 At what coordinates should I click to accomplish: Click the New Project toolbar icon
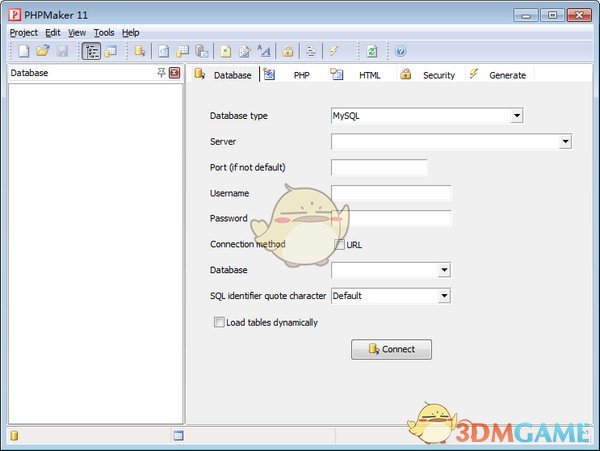tap(23, 51)
